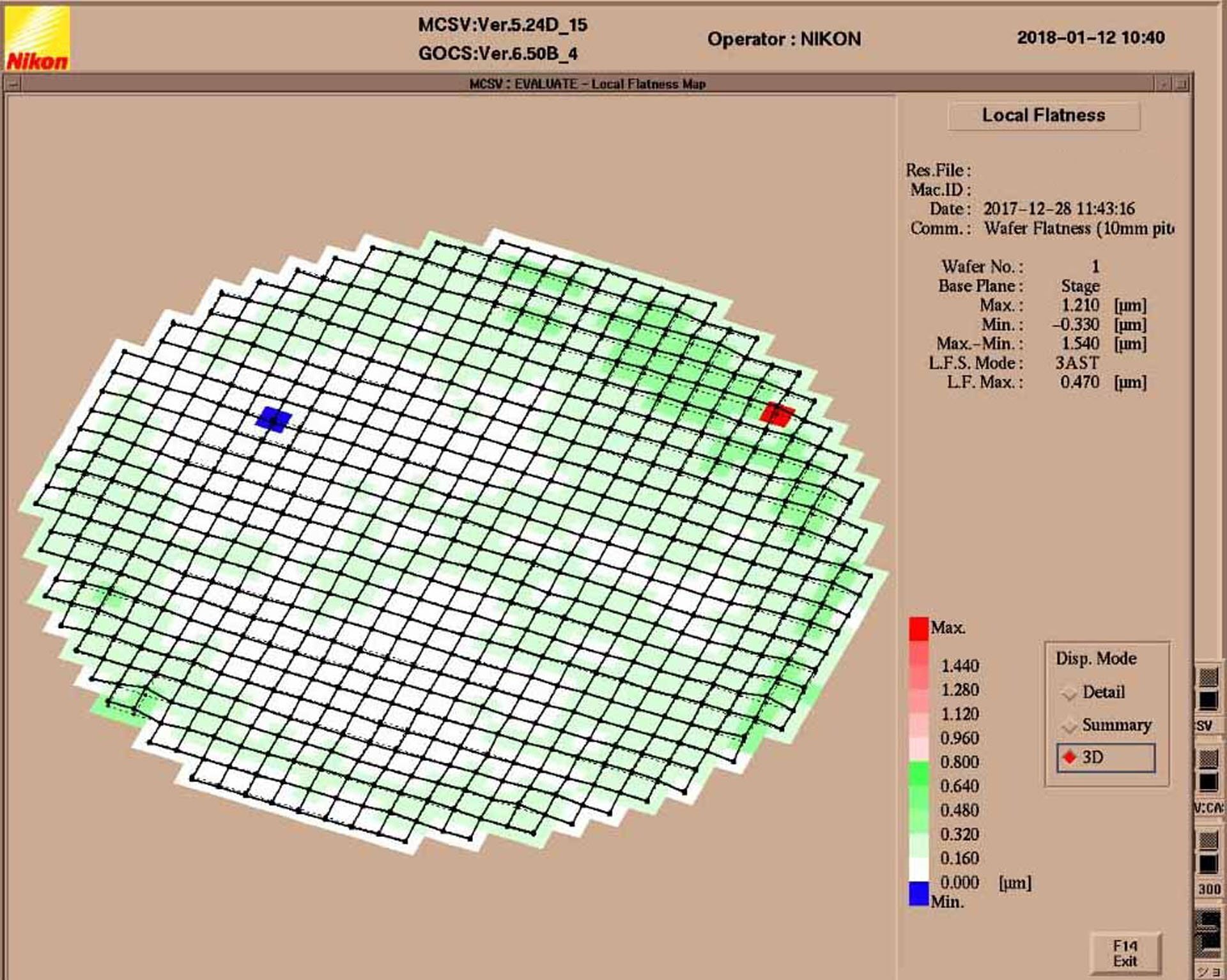The width and height of the screenshot is (1227, 980).
Task: Maximize the Local Flatness Map window
Action: click(x=1180, y=84)
